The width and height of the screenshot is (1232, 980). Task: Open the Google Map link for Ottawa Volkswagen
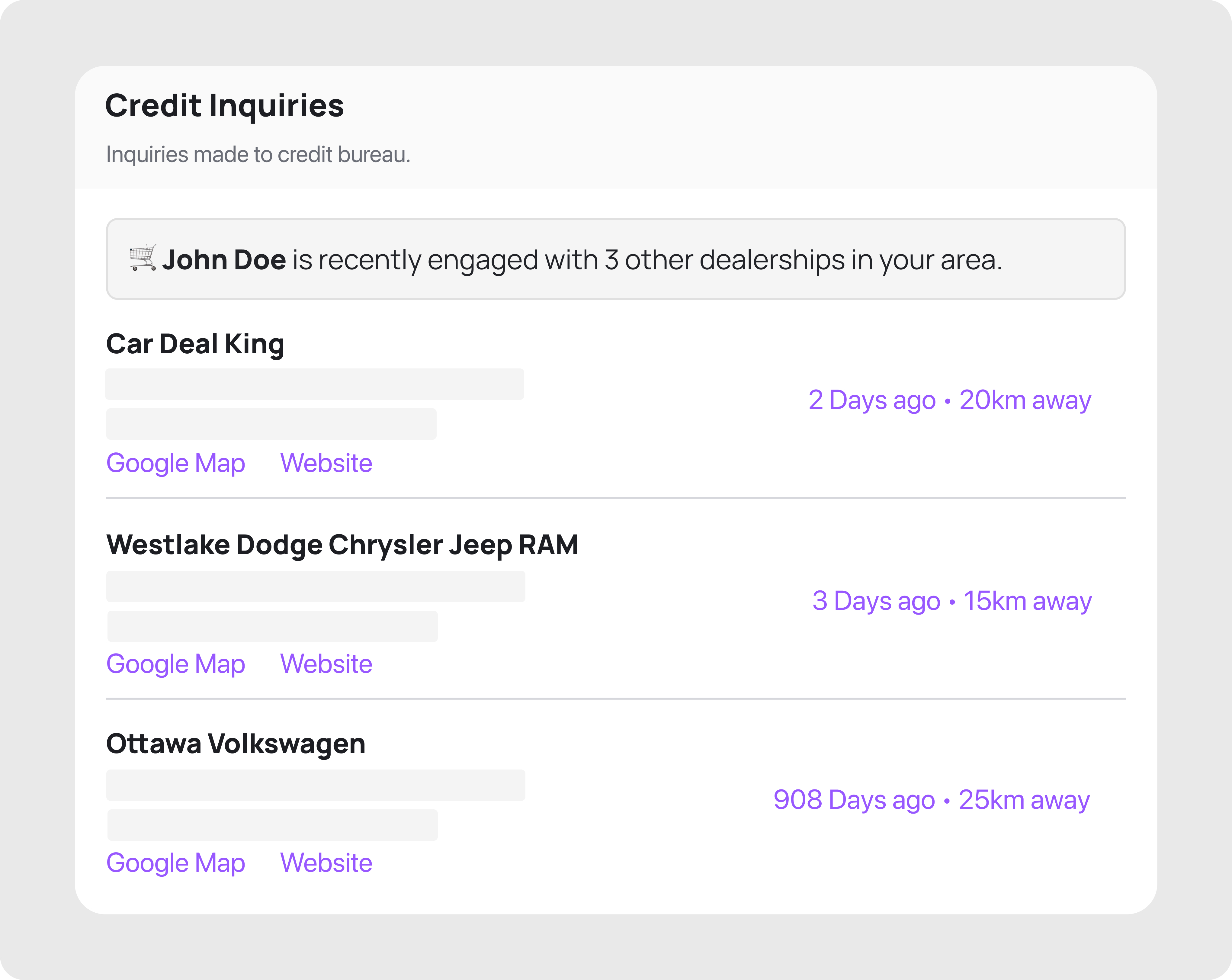click(x=175, y=863)
